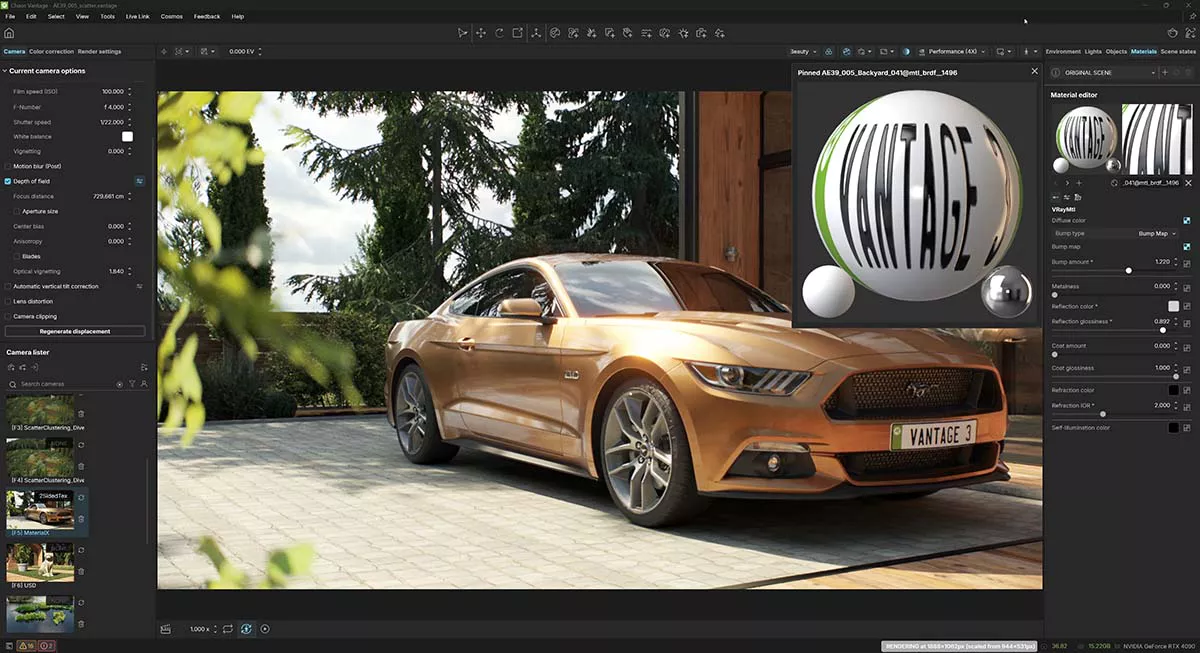Click the play button below the viewport

click(x=265, y=629)
